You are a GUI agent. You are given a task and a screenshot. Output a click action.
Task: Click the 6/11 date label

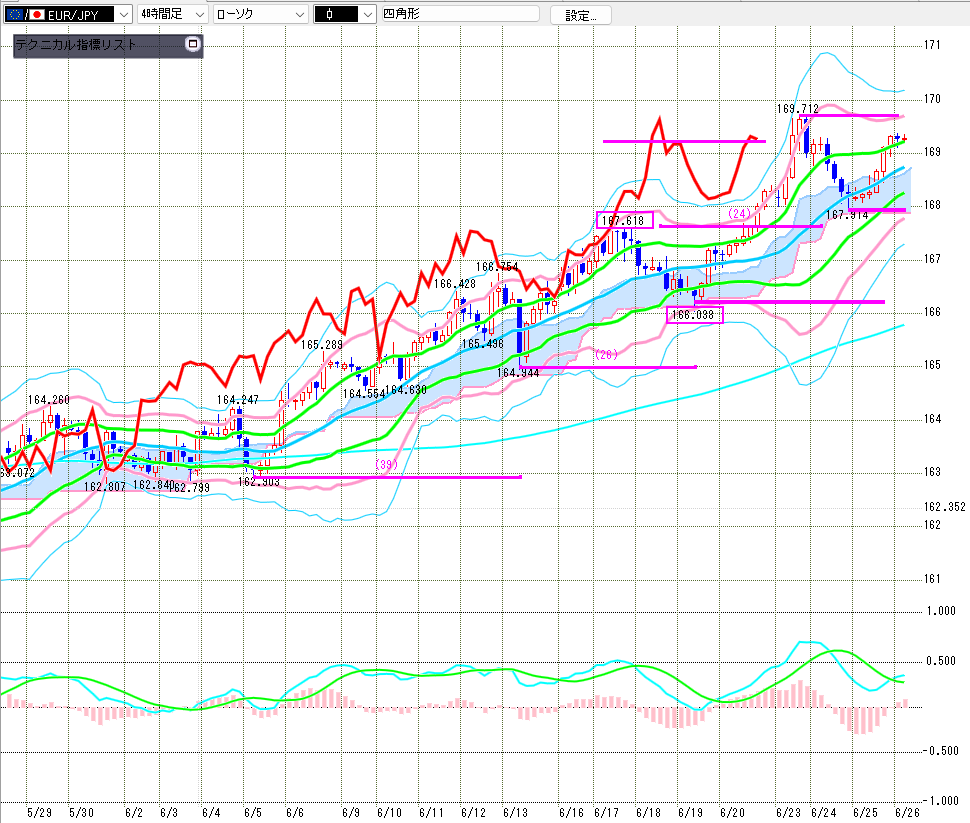click(431, 812)
